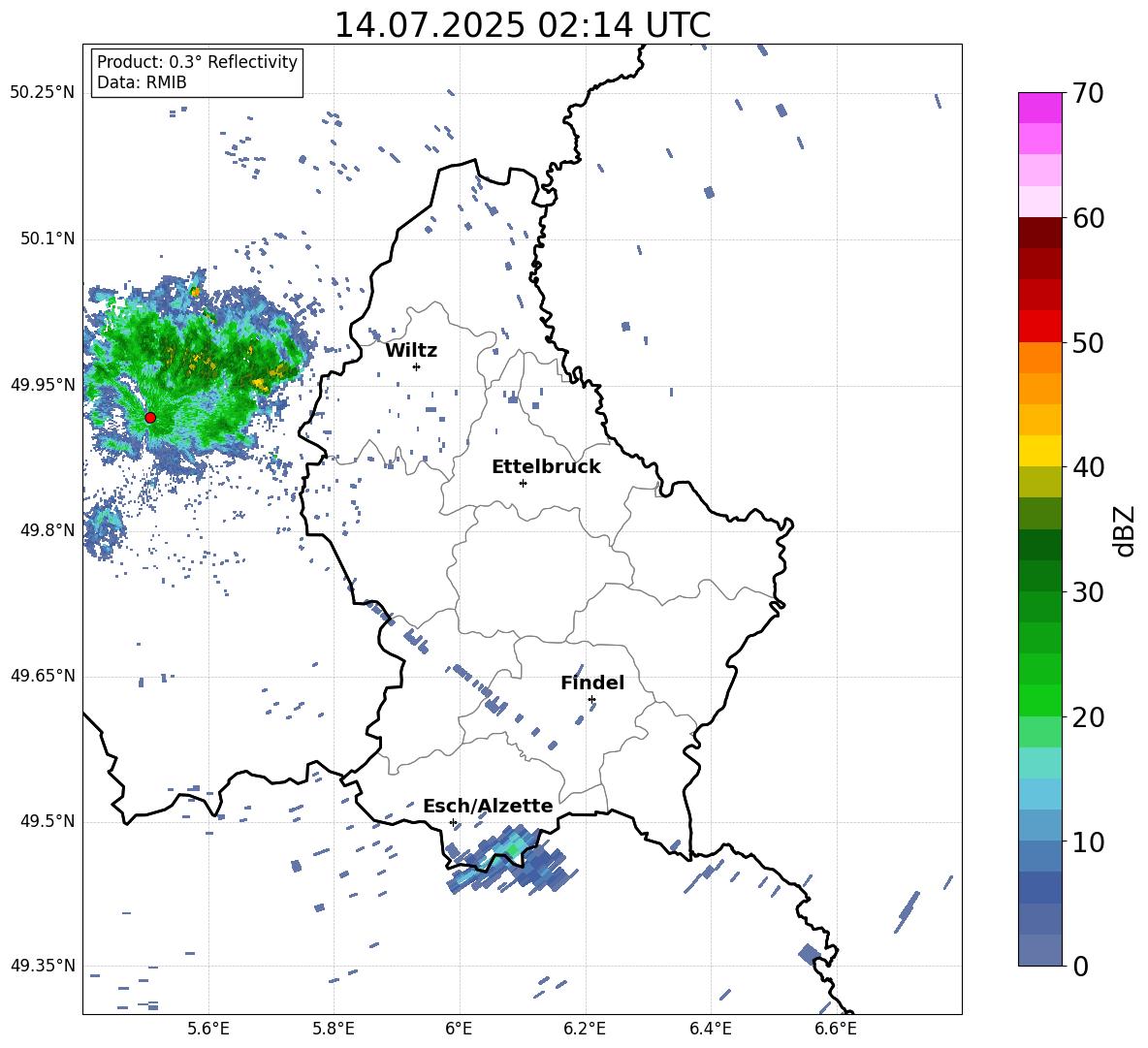Image resolution: width=1148 pixels, height=1048 pixels.
Task: Click the longitude label 6.2°E
Action: [585, 1029]
